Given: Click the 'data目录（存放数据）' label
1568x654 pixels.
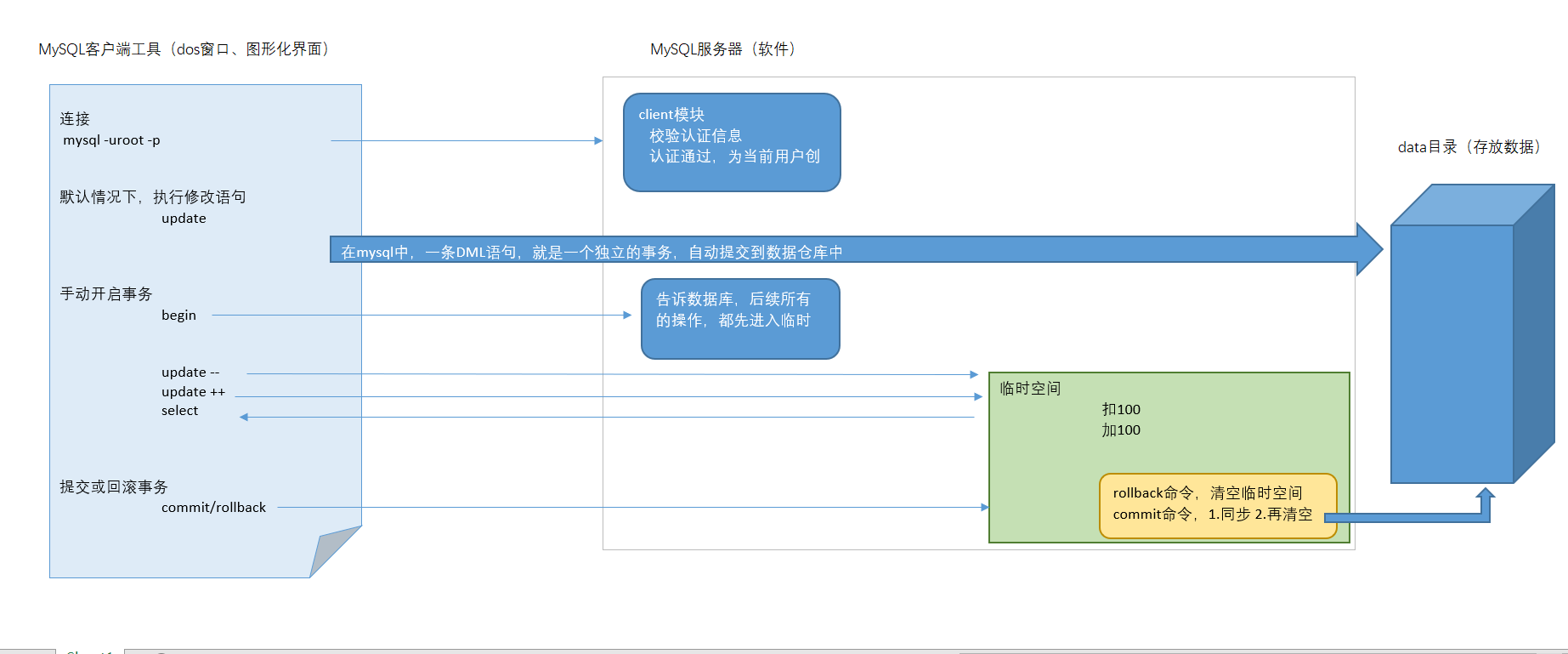Looking at the screenshot, I should (x=1469, y=147).
